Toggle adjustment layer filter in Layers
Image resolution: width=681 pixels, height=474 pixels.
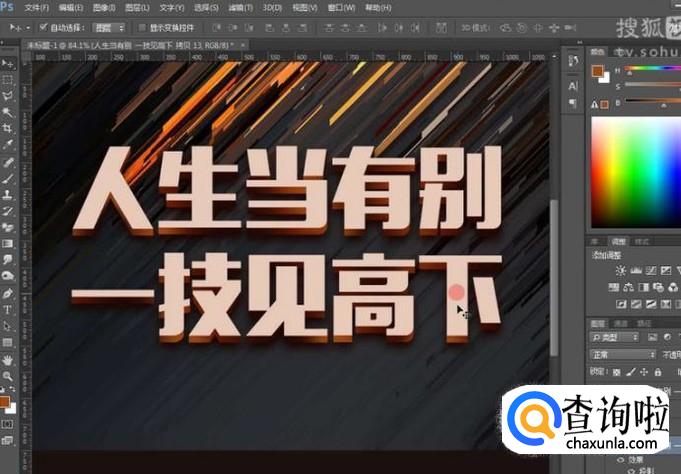[x=668, y=337]
